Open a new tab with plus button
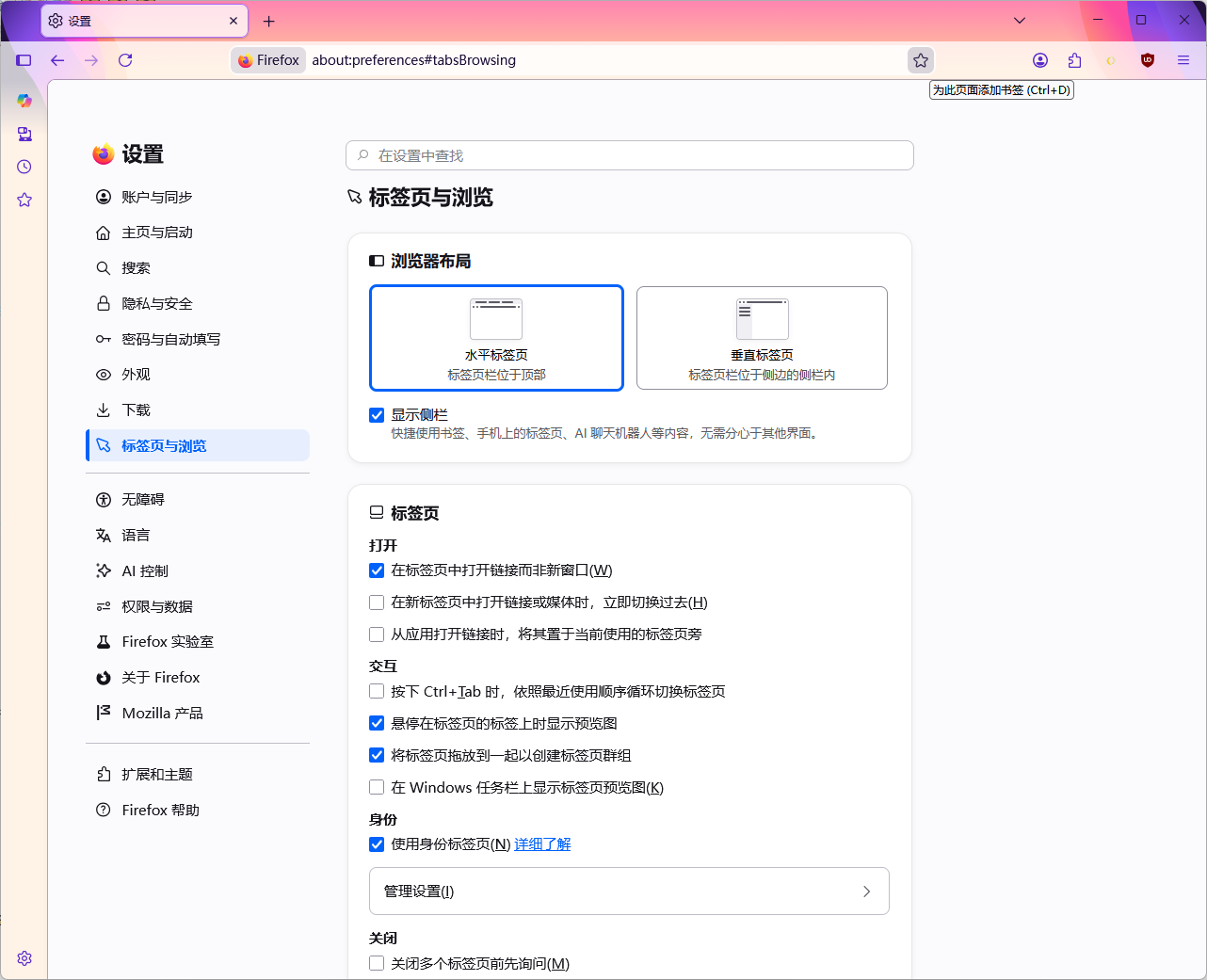The width and height of the screenshot is (1207, 980). tap(269, 21)
